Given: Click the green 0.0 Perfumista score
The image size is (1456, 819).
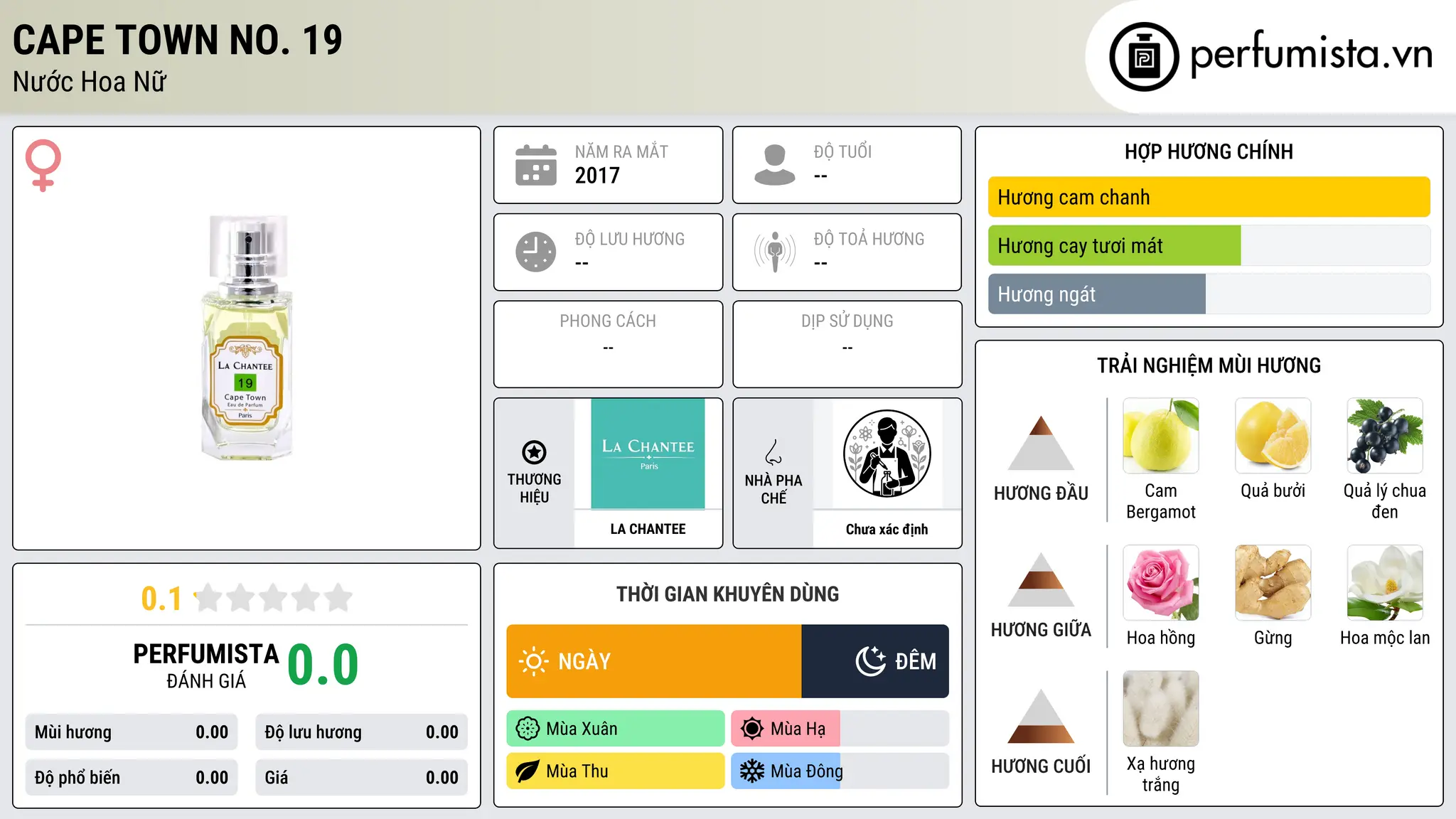Looking at the screenshot, I should click(323, 665).
